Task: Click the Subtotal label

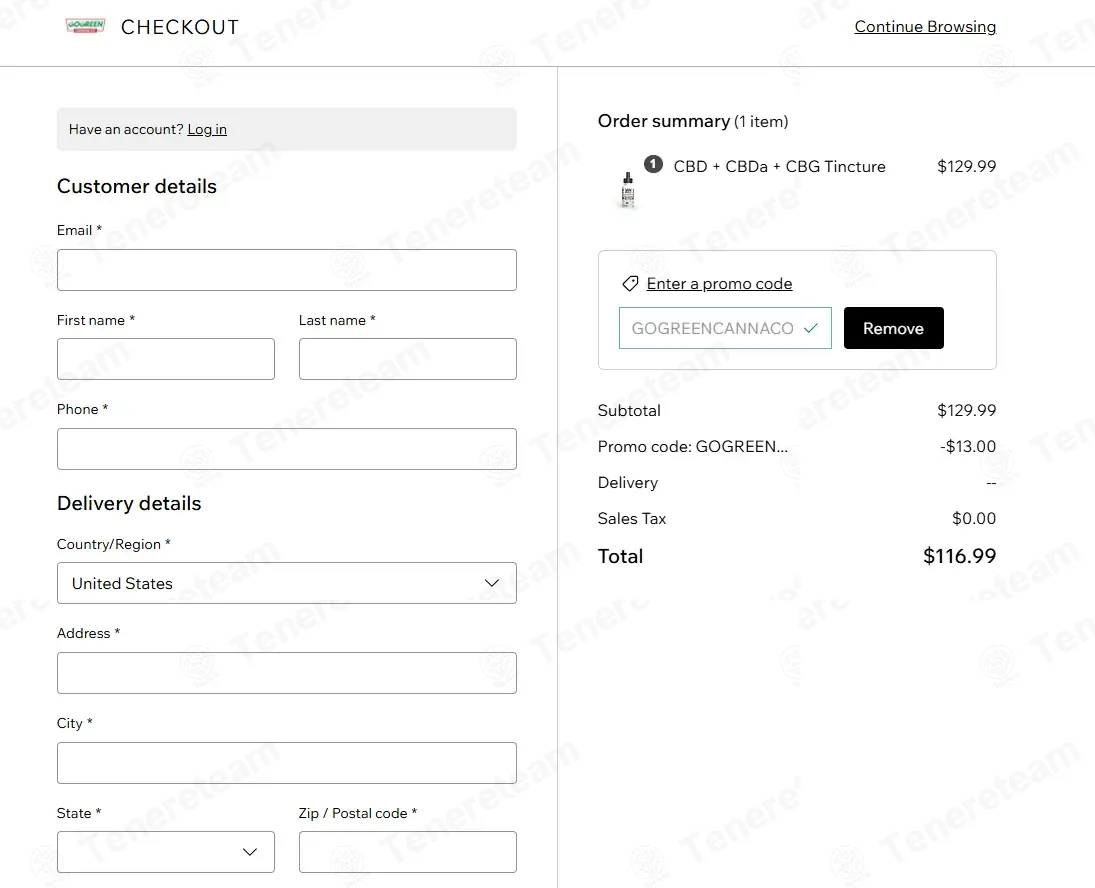Action: (629, 410)
